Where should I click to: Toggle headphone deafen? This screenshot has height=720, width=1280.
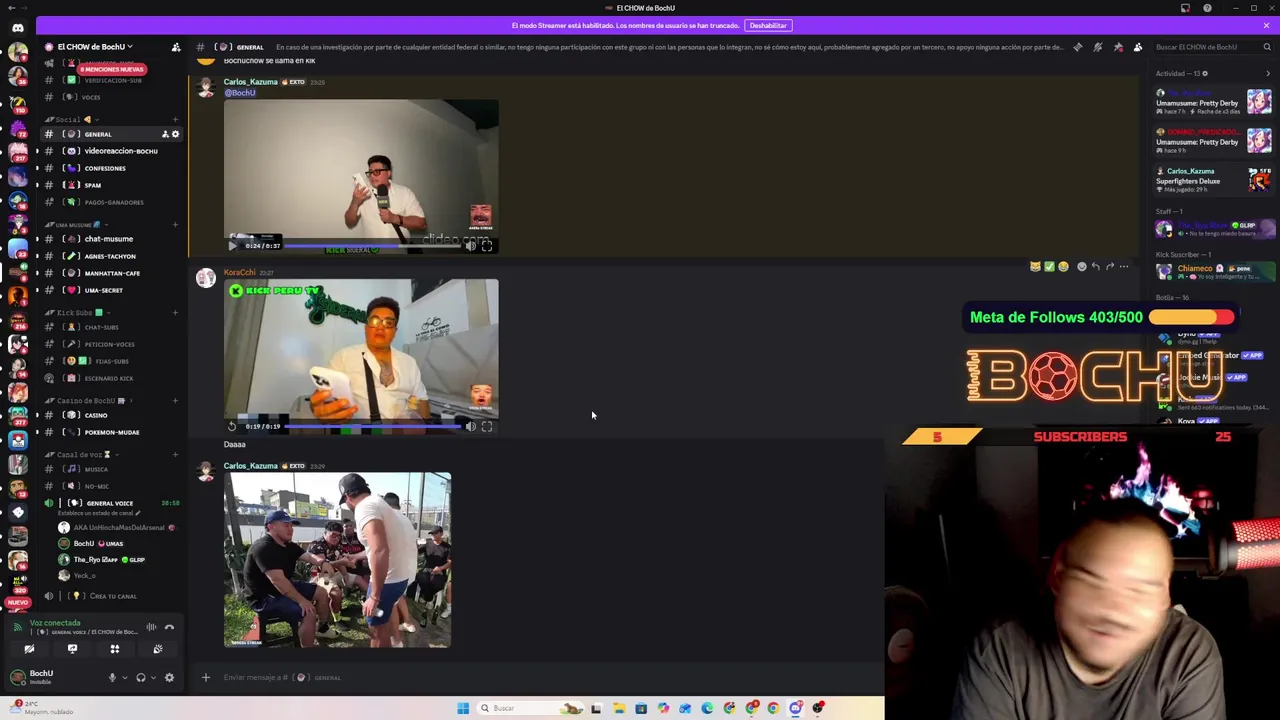(x=141, y=678)
